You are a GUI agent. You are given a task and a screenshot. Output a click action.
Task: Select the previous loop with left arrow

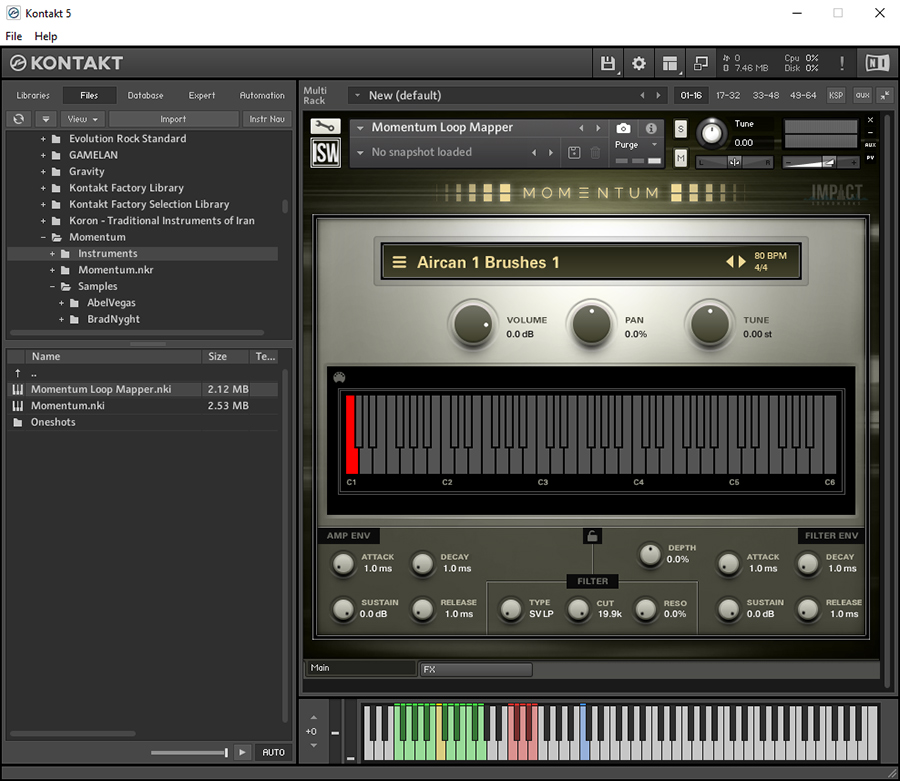730,262
